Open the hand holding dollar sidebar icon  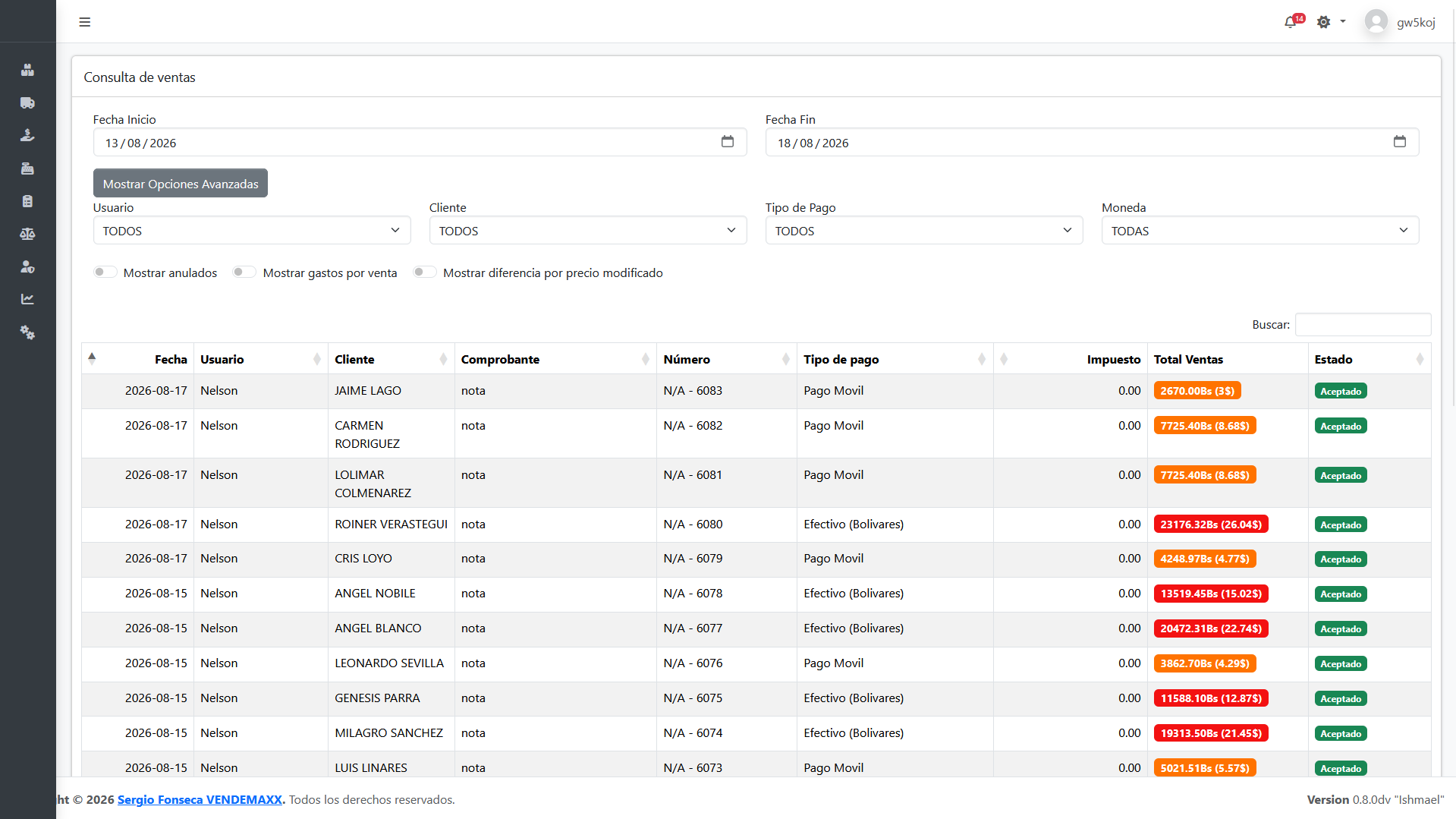click(x=27, y=135)
